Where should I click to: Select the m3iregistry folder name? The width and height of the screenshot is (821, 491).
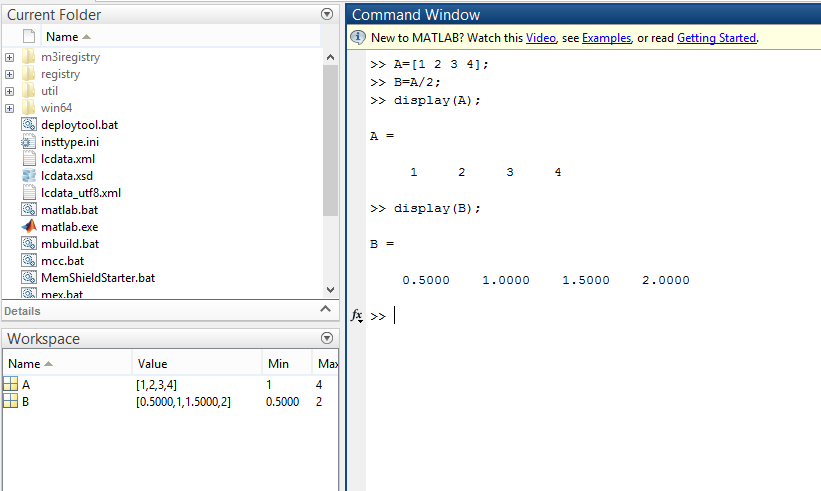pos(71,57)
